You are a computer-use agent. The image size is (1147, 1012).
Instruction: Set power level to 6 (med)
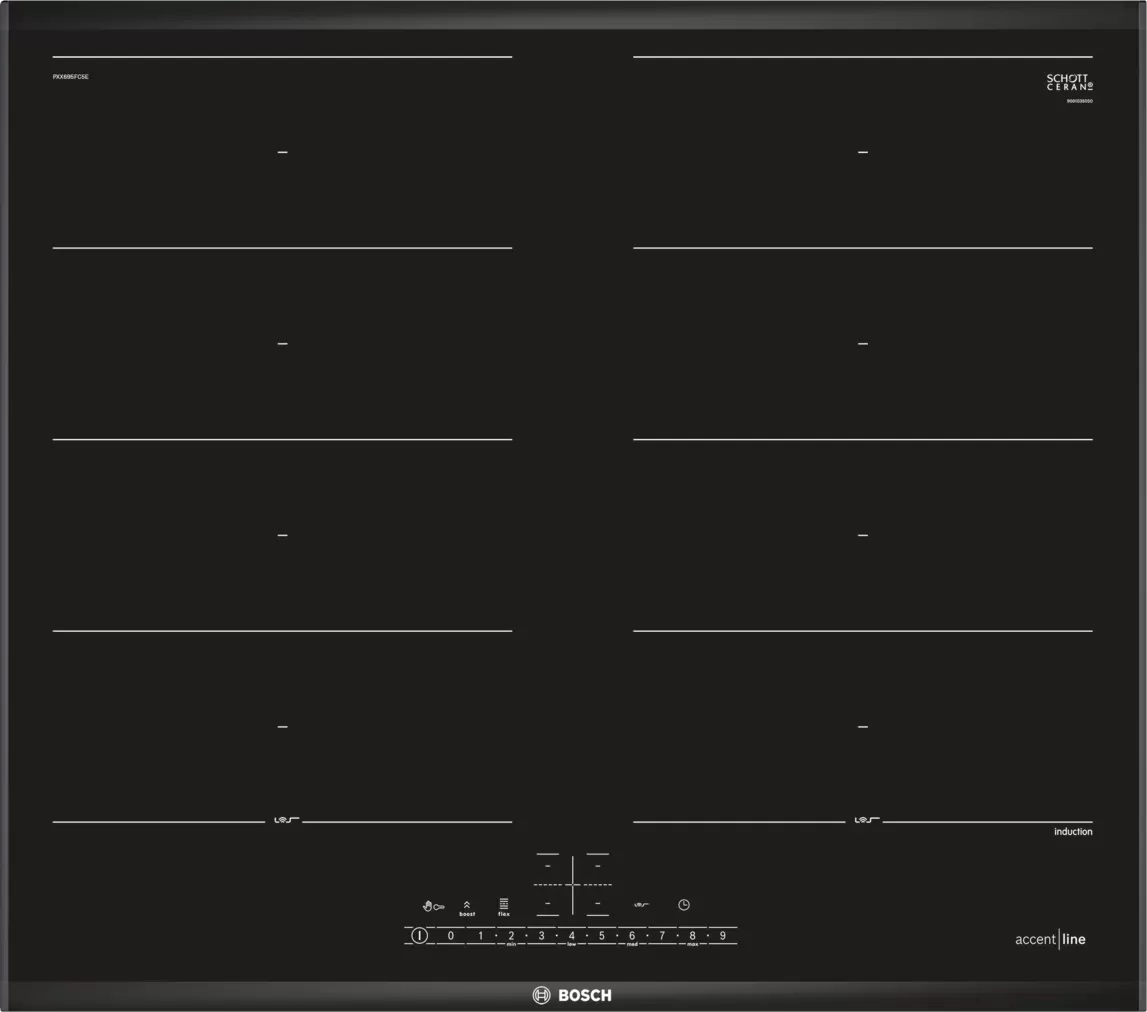632,937
